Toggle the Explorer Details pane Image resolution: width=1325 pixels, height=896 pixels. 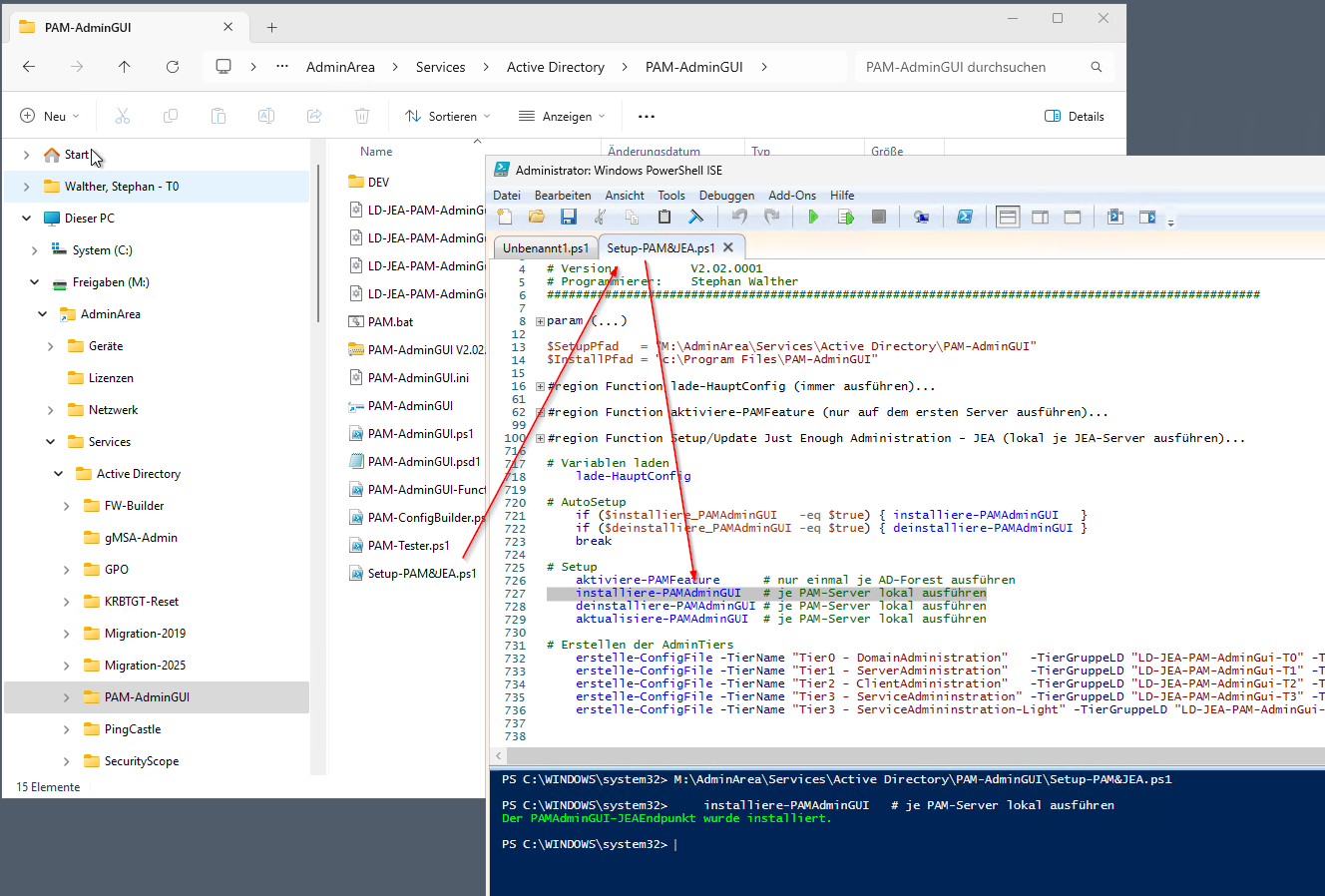pyautogui.click(x=1075, y=116)
